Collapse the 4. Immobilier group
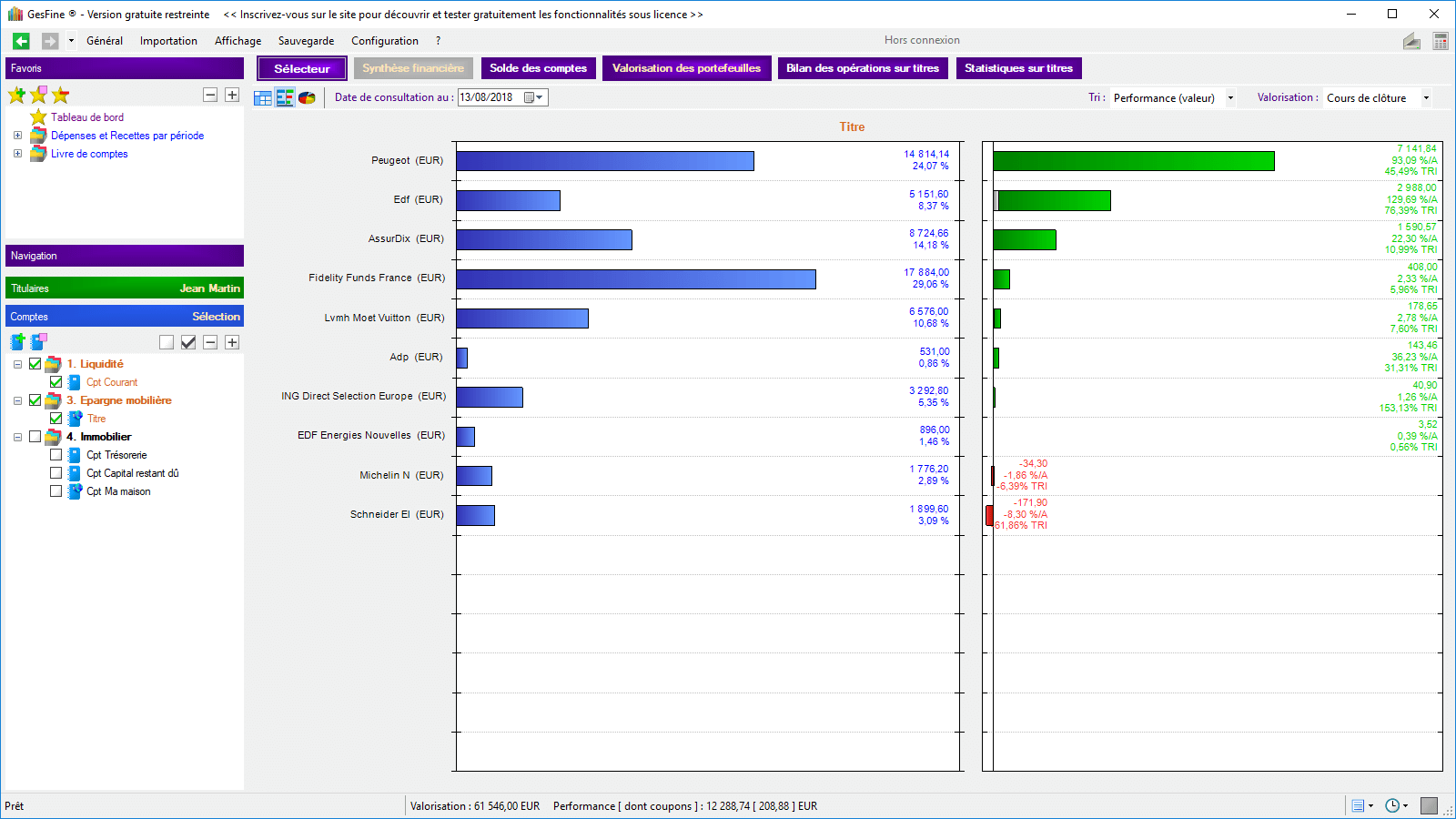Screen dimensions: 1456x819 pos(17,437)
